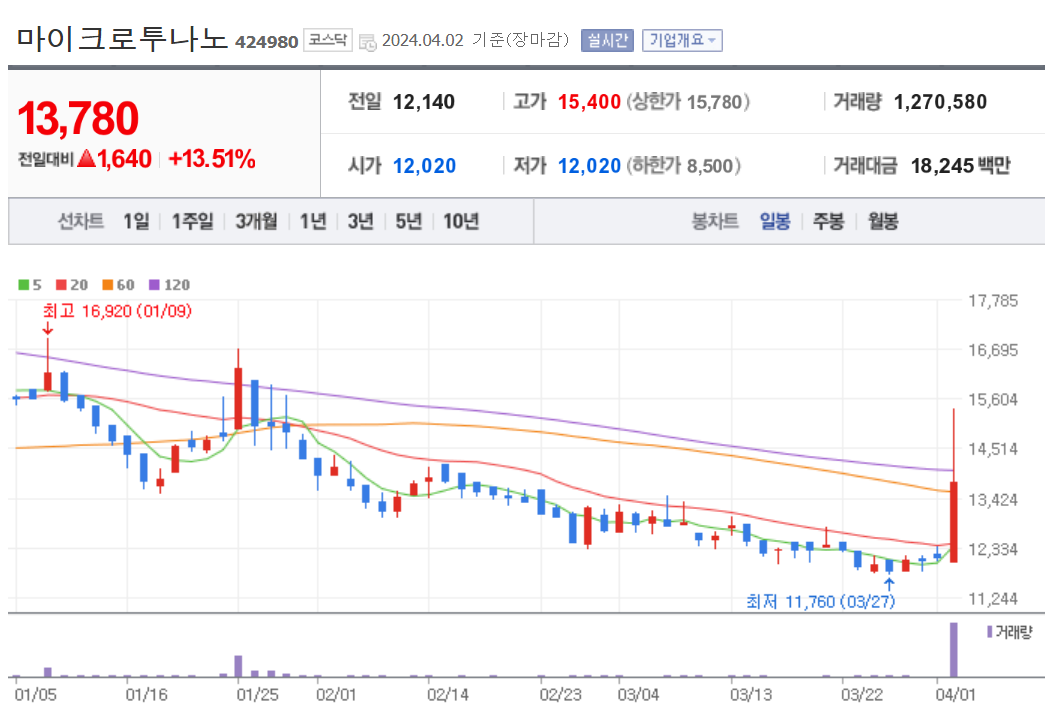Click the 02/01 date axis label
The height and width of the screenshot is (719, 1045).
(x=337, y=695)
